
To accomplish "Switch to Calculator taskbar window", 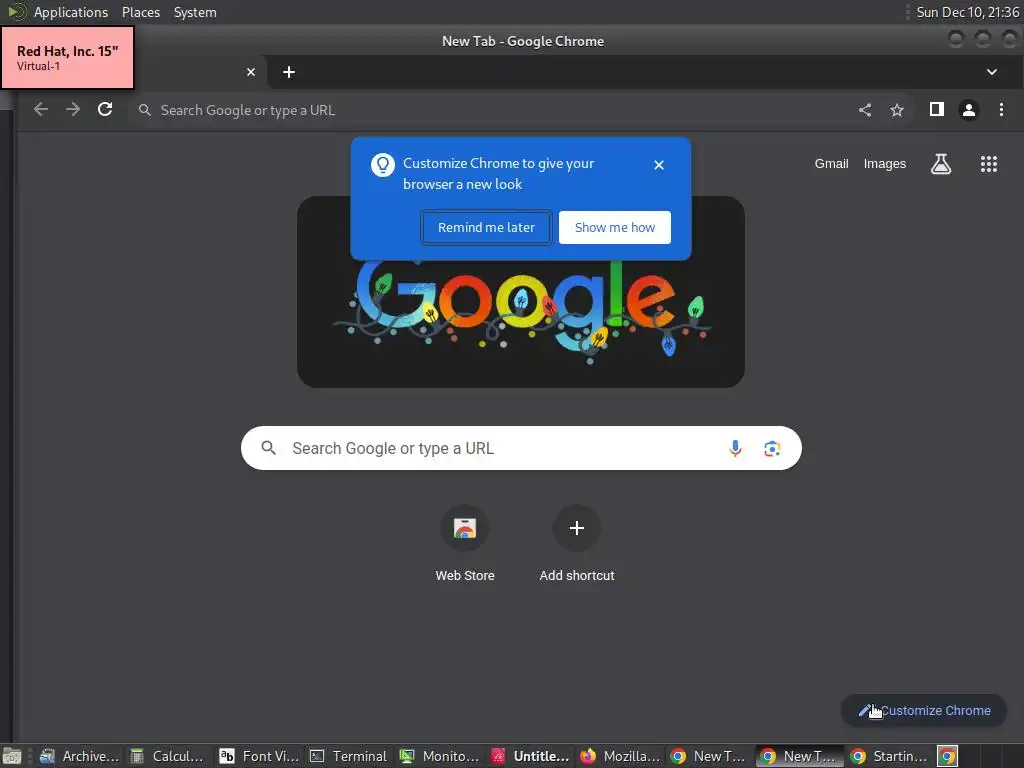I will (x=167, y=756).
